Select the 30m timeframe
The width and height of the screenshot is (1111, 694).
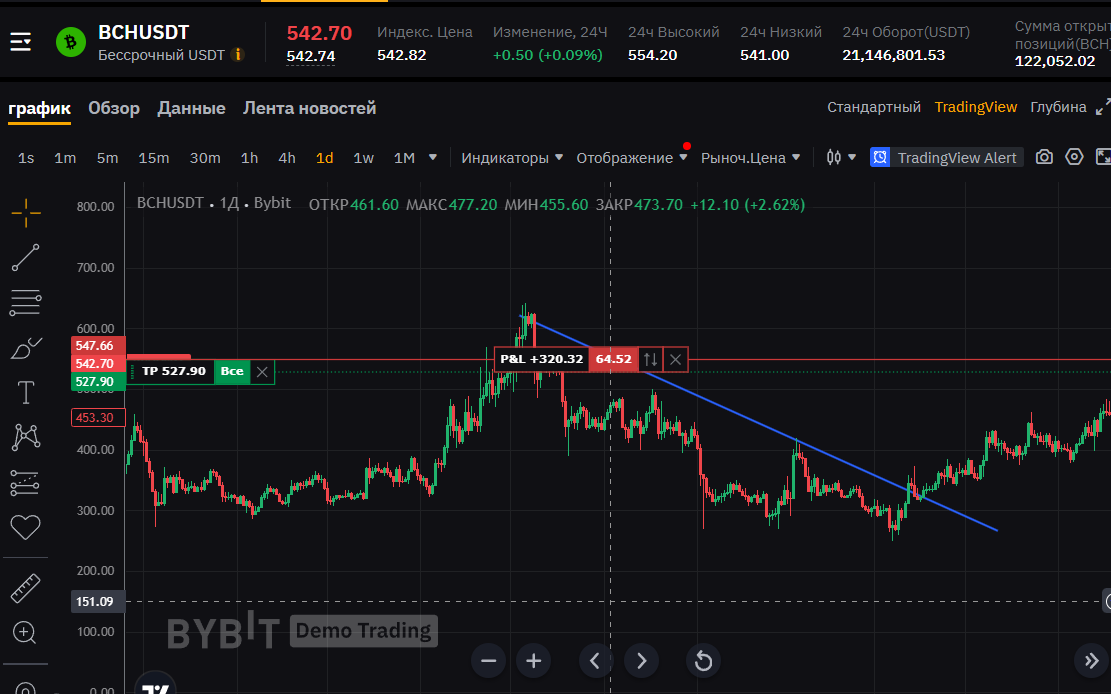pyautogui.click(x=205, y=157)
